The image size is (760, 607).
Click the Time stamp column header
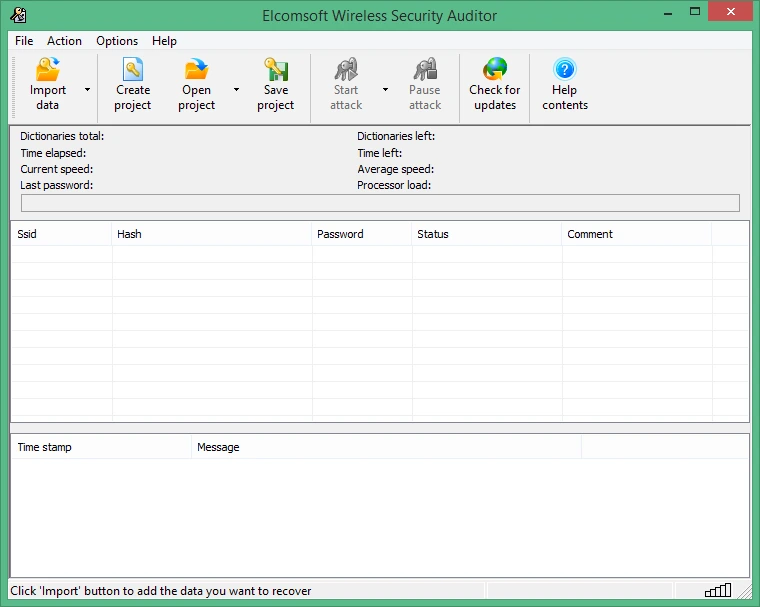pyautogui.click(x=101, y=447)
